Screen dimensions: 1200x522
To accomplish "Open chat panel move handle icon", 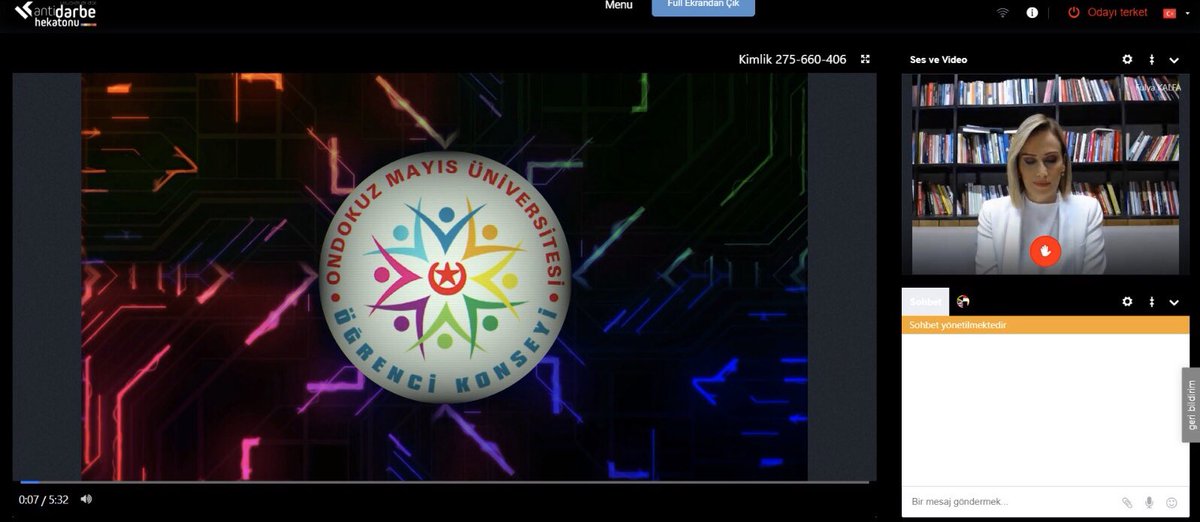I will tap(1151, 301).
